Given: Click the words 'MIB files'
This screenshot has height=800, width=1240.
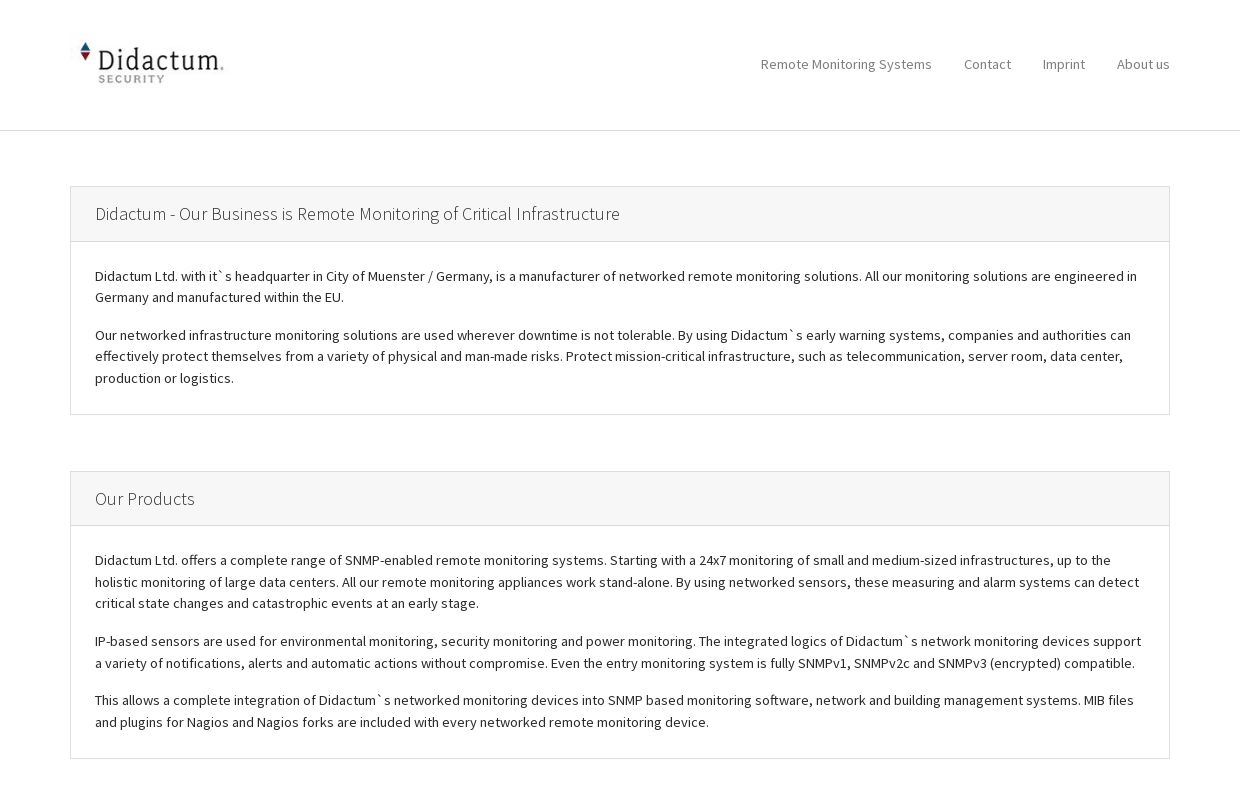Looking at the screenshot, I should [1109, 700].
